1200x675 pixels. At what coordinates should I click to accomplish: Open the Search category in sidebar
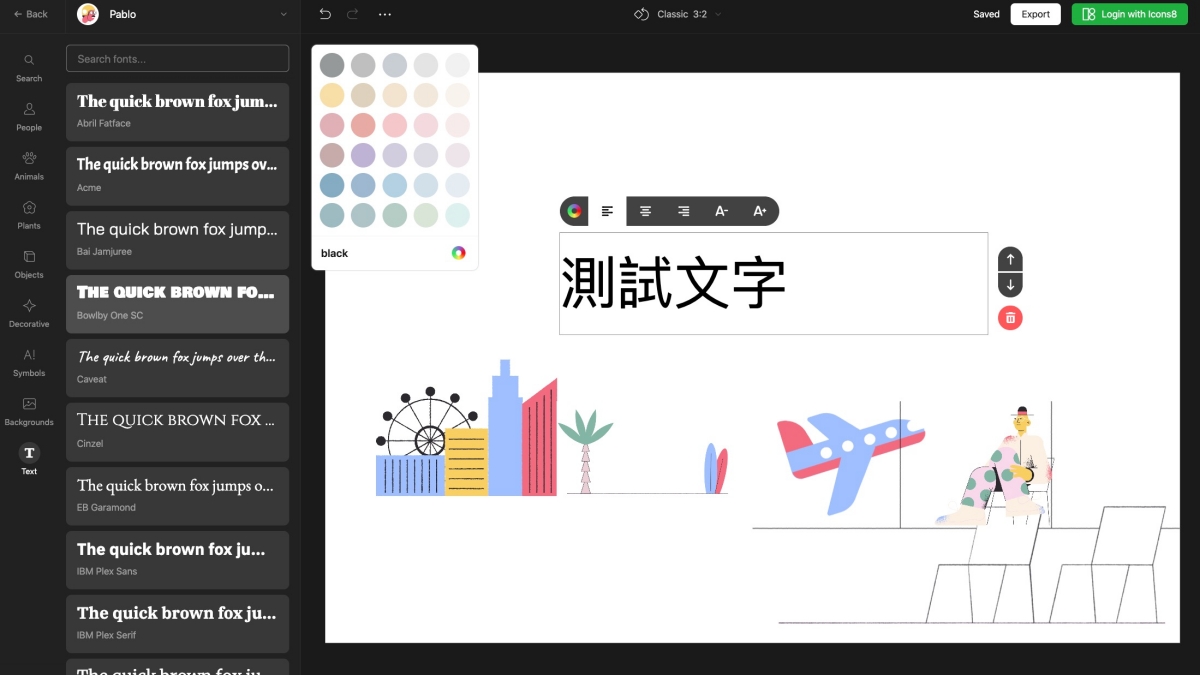tap(29, 68)
